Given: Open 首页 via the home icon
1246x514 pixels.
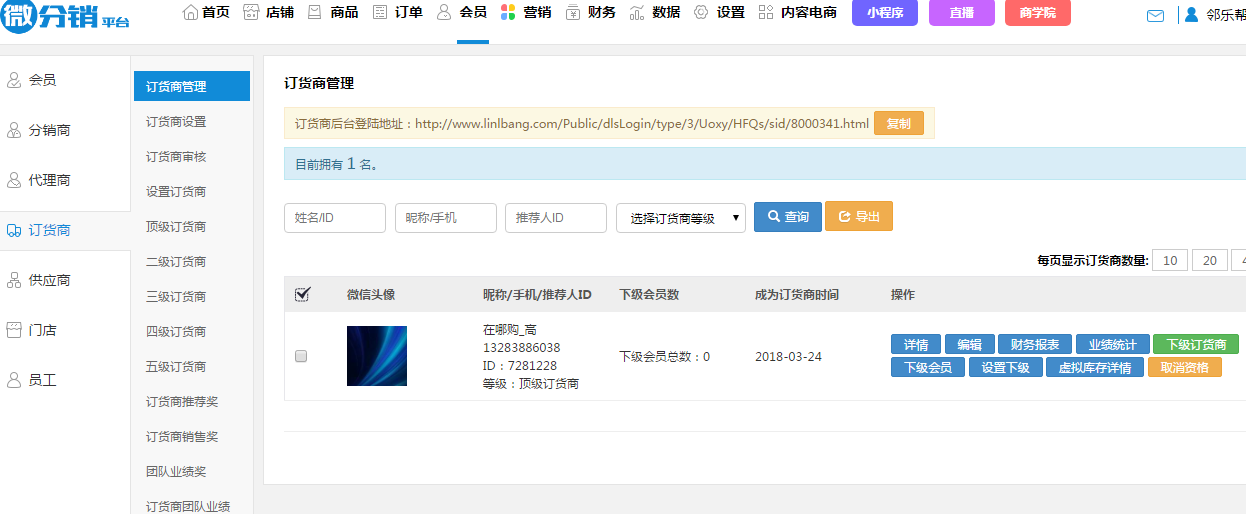Looking at the screenshot, I should [190, 13].
